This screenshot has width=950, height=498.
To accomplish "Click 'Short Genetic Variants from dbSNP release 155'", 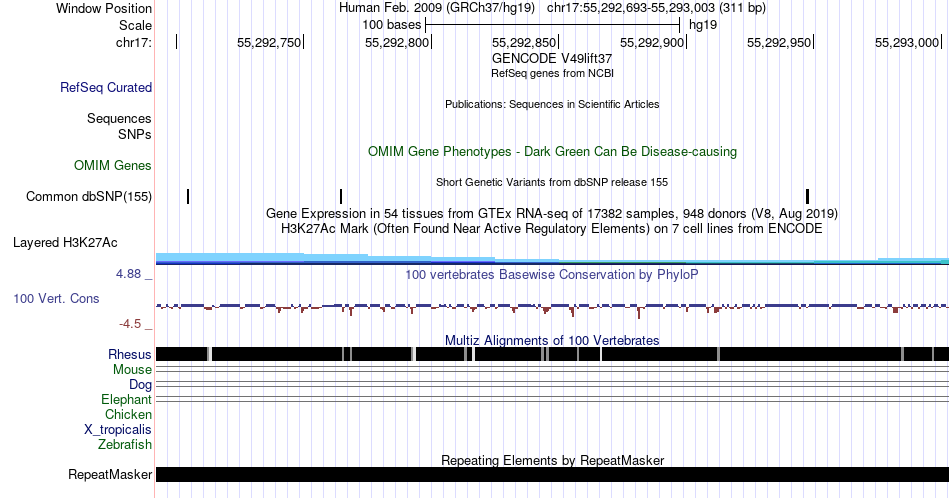I will 552,182.
